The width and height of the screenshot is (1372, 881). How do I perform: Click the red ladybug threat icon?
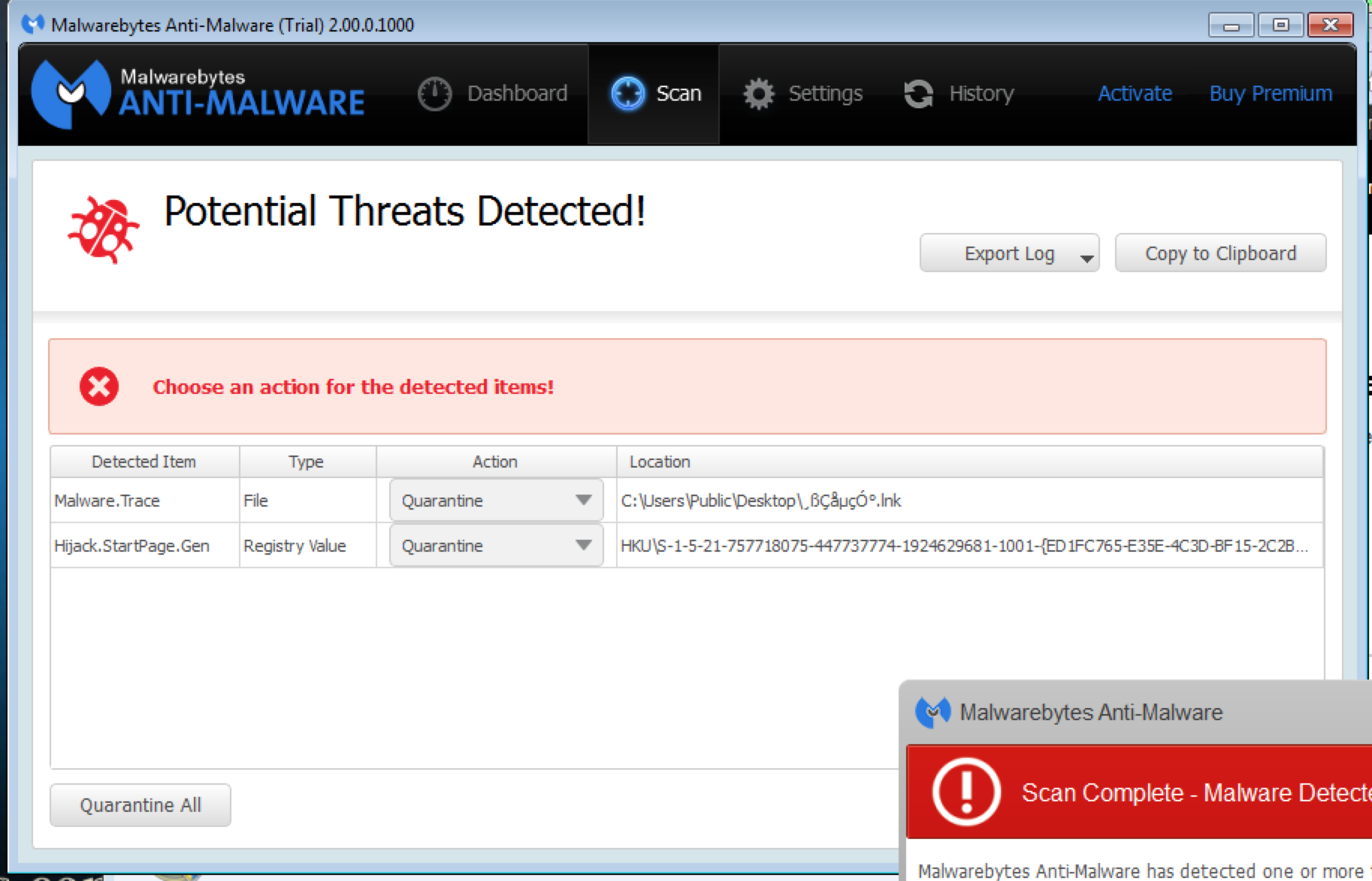(104, 230)
